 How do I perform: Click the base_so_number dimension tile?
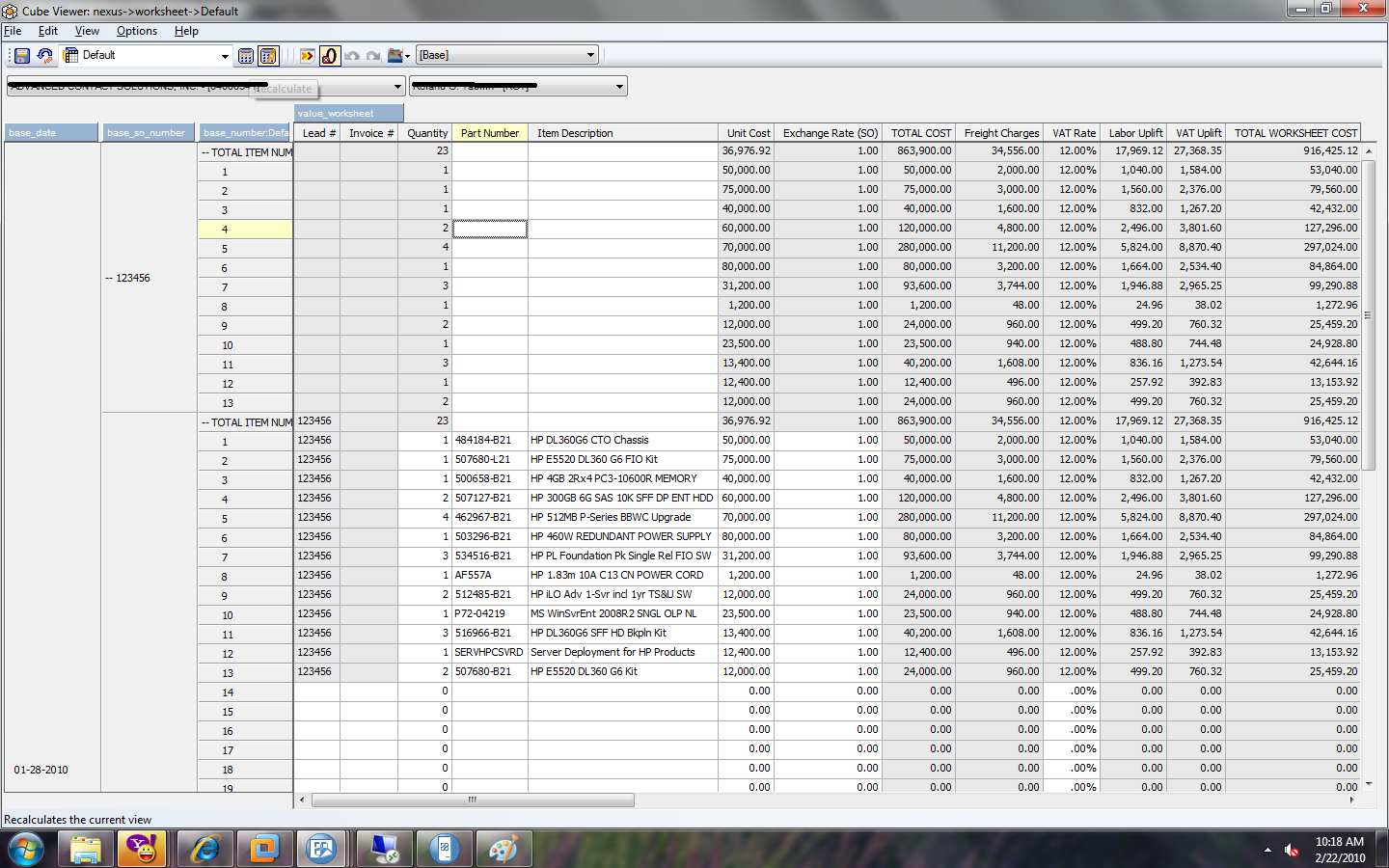pyautogui.click(x=149, y=133)
